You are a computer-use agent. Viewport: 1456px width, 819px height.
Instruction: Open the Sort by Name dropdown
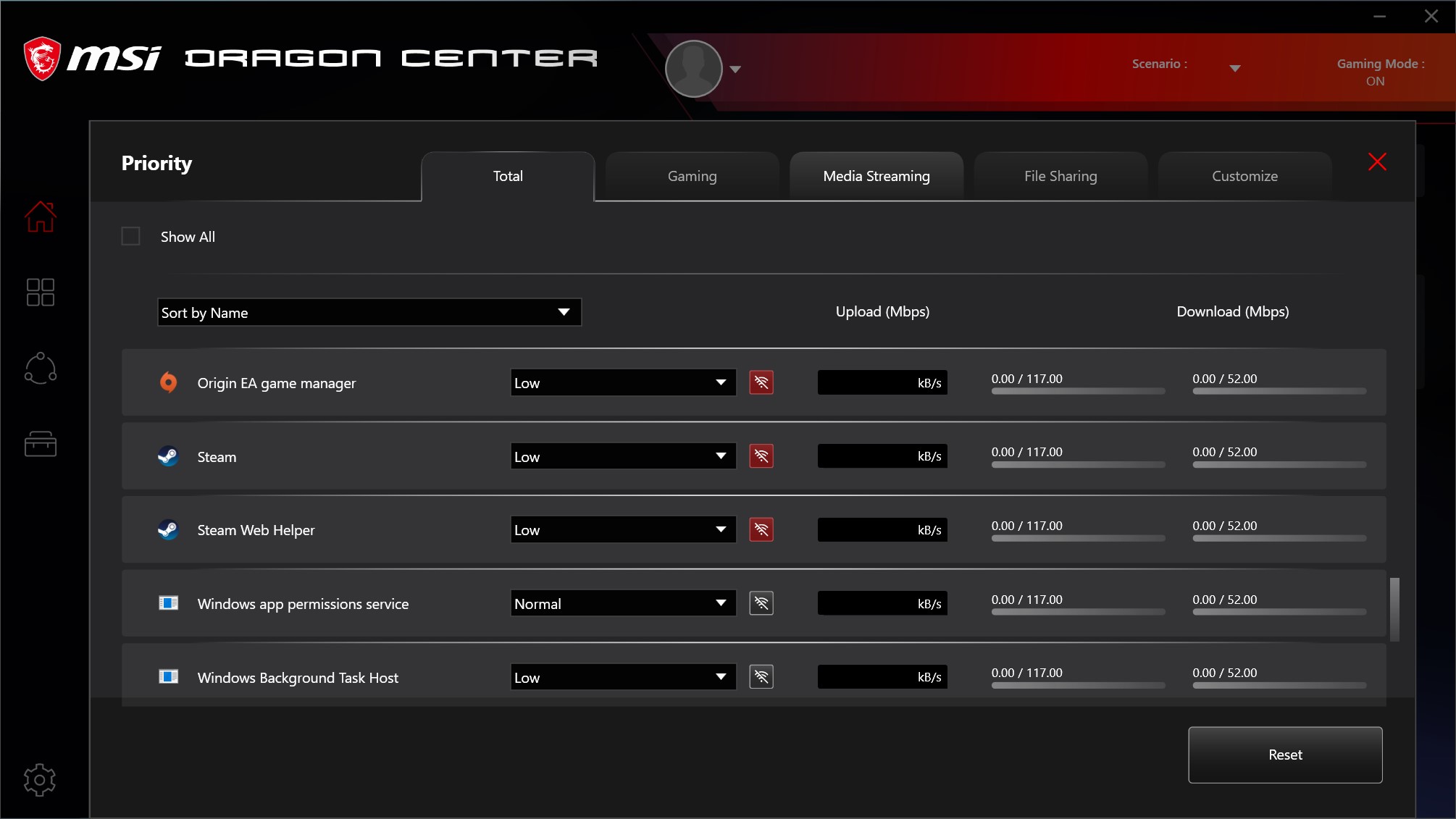369,312
